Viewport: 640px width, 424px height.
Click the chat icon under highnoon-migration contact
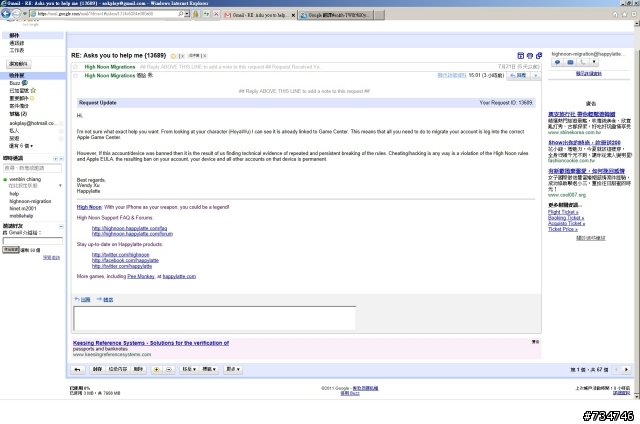click(557, 62)
